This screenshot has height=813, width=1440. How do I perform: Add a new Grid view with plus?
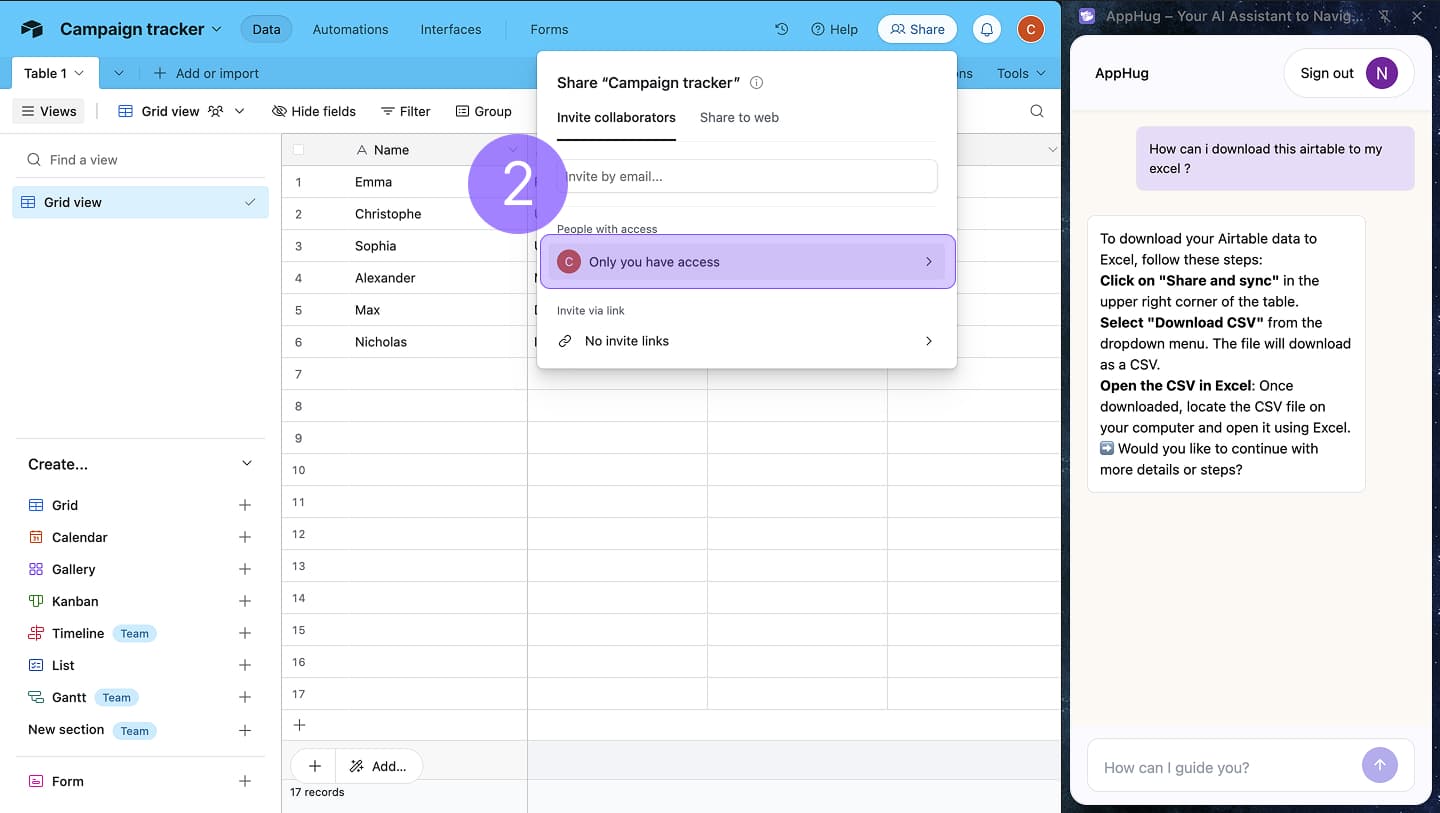pos(245,505)
